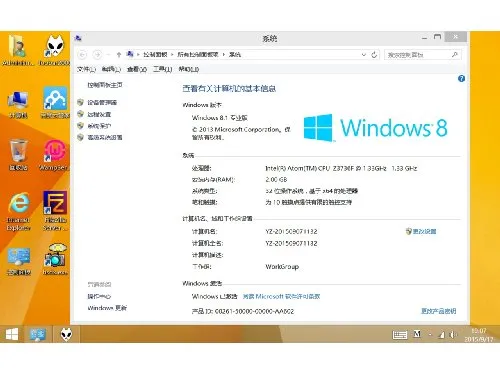The image size is (500, 375).
Task: Open 操作中心 link under See also
Action: [x=99, y=296]
